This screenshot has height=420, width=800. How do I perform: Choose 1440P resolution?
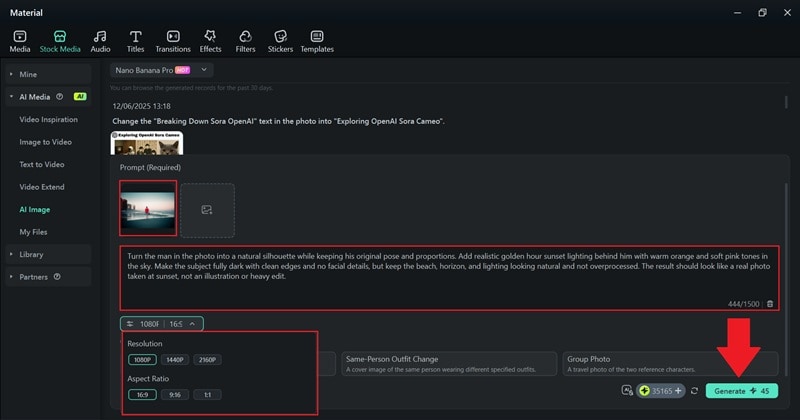pos(174,360)
